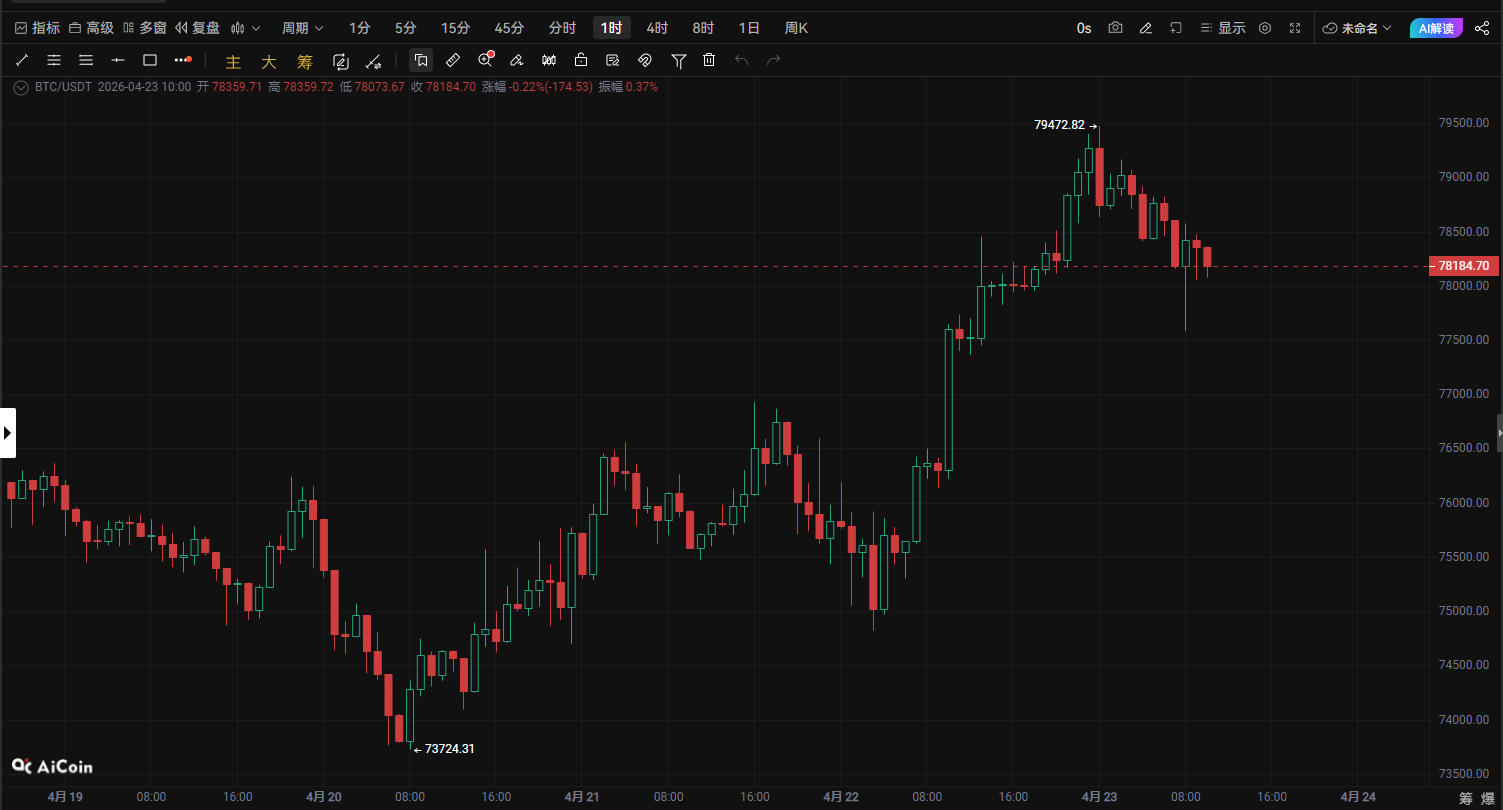
Task: Select the 周K weekly timeframe
Action: click(x=796, y=28)
